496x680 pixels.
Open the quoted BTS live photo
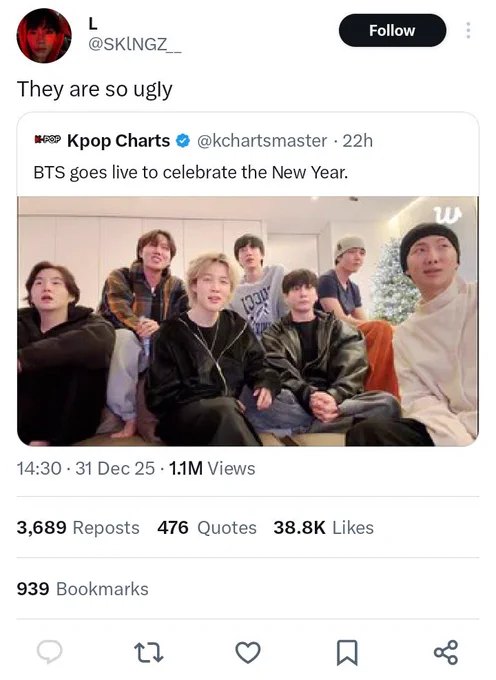(x=248, y=321)
